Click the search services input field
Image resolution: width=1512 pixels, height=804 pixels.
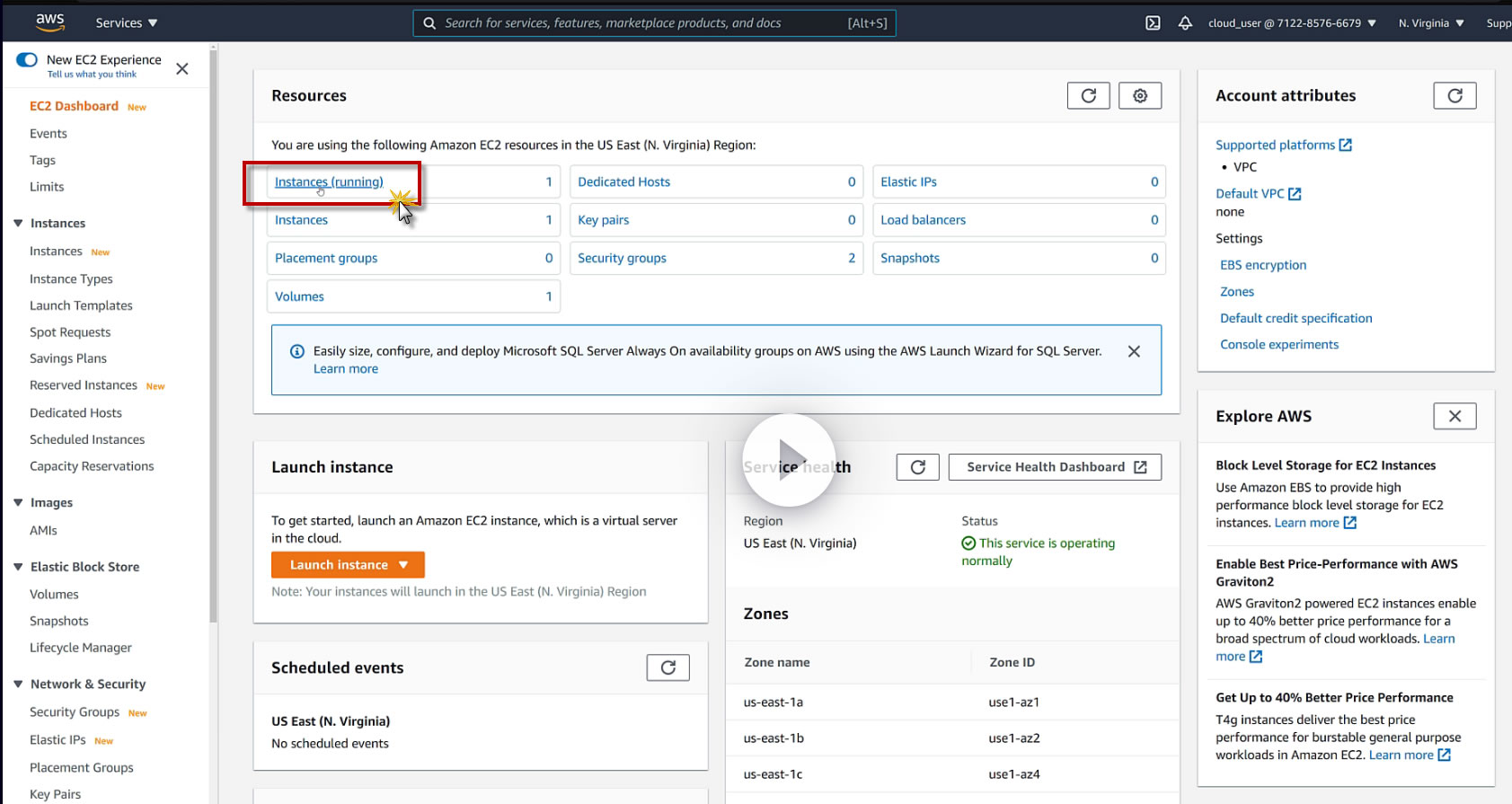coord(654,23)
